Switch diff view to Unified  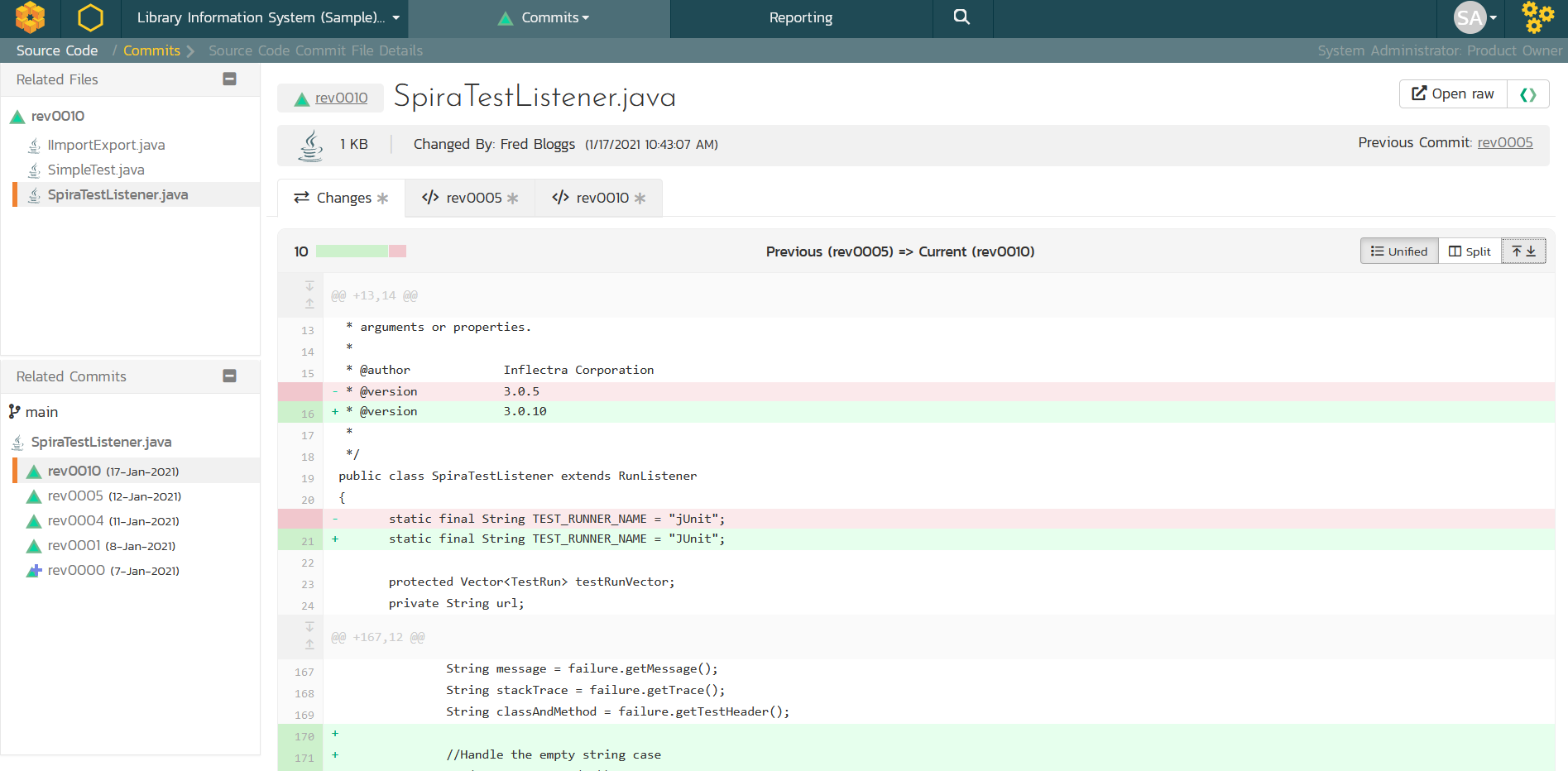click(x=1398, y=251)
